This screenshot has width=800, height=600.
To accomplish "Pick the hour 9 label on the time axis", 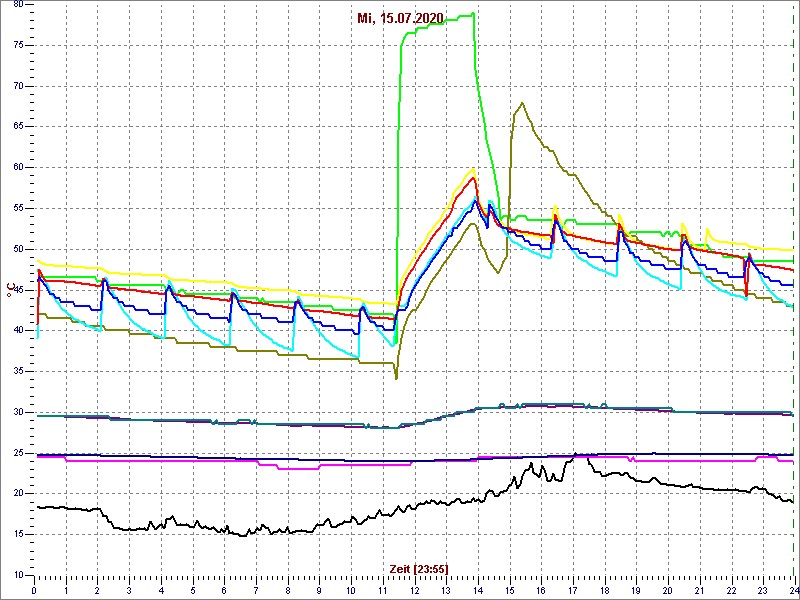I will 319,591.
